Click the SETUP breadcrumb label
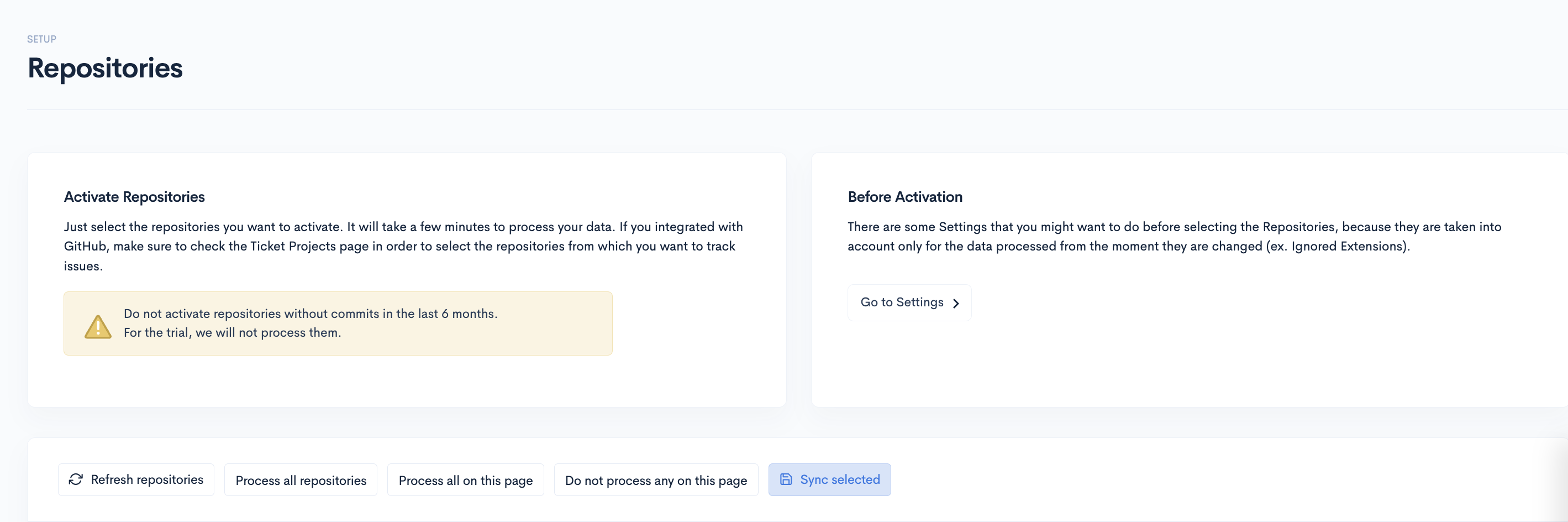The width and height of the screenshot is (1568, 522). coord(41,39)
